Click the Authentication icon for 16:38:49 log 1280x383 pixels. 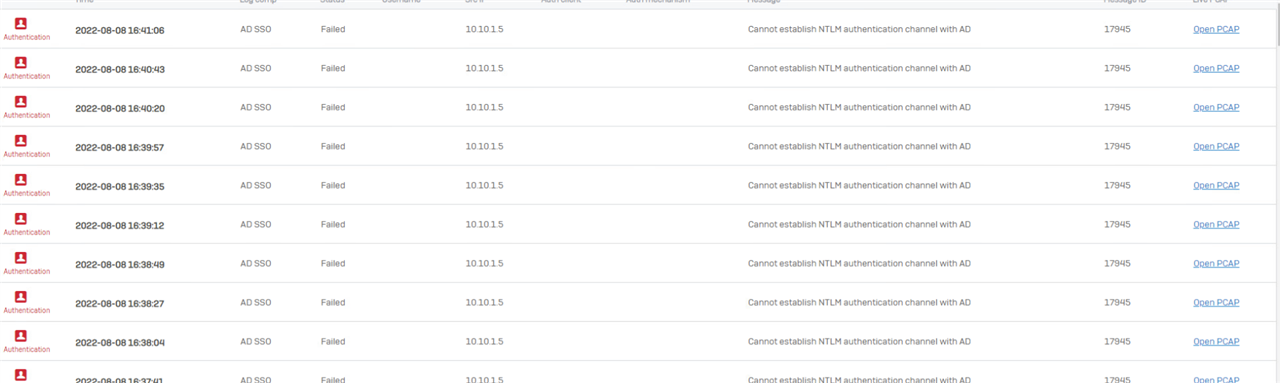[x=20, y=257]
